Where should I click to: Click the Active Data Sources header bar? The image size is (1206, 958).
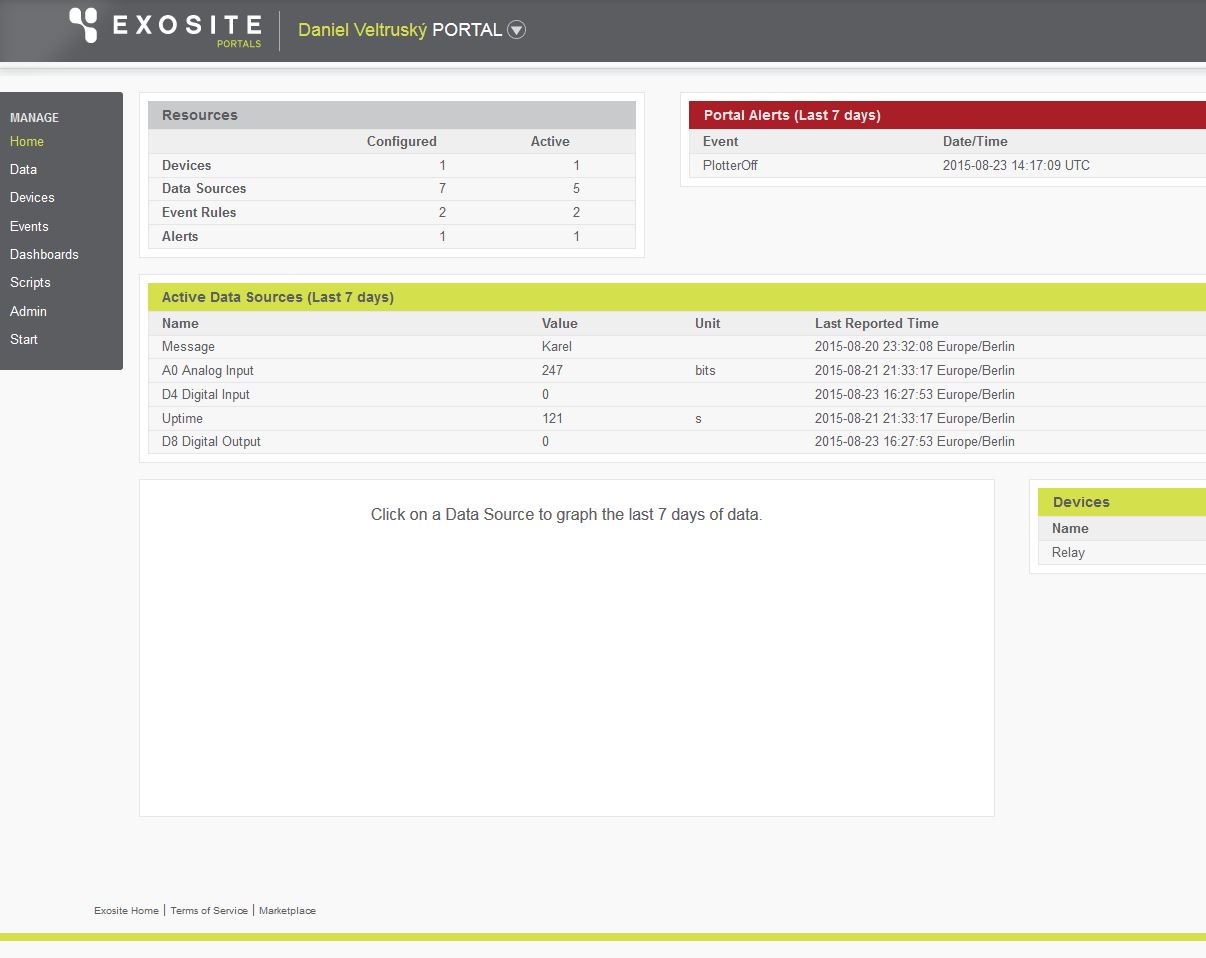(x=677, y=297)
